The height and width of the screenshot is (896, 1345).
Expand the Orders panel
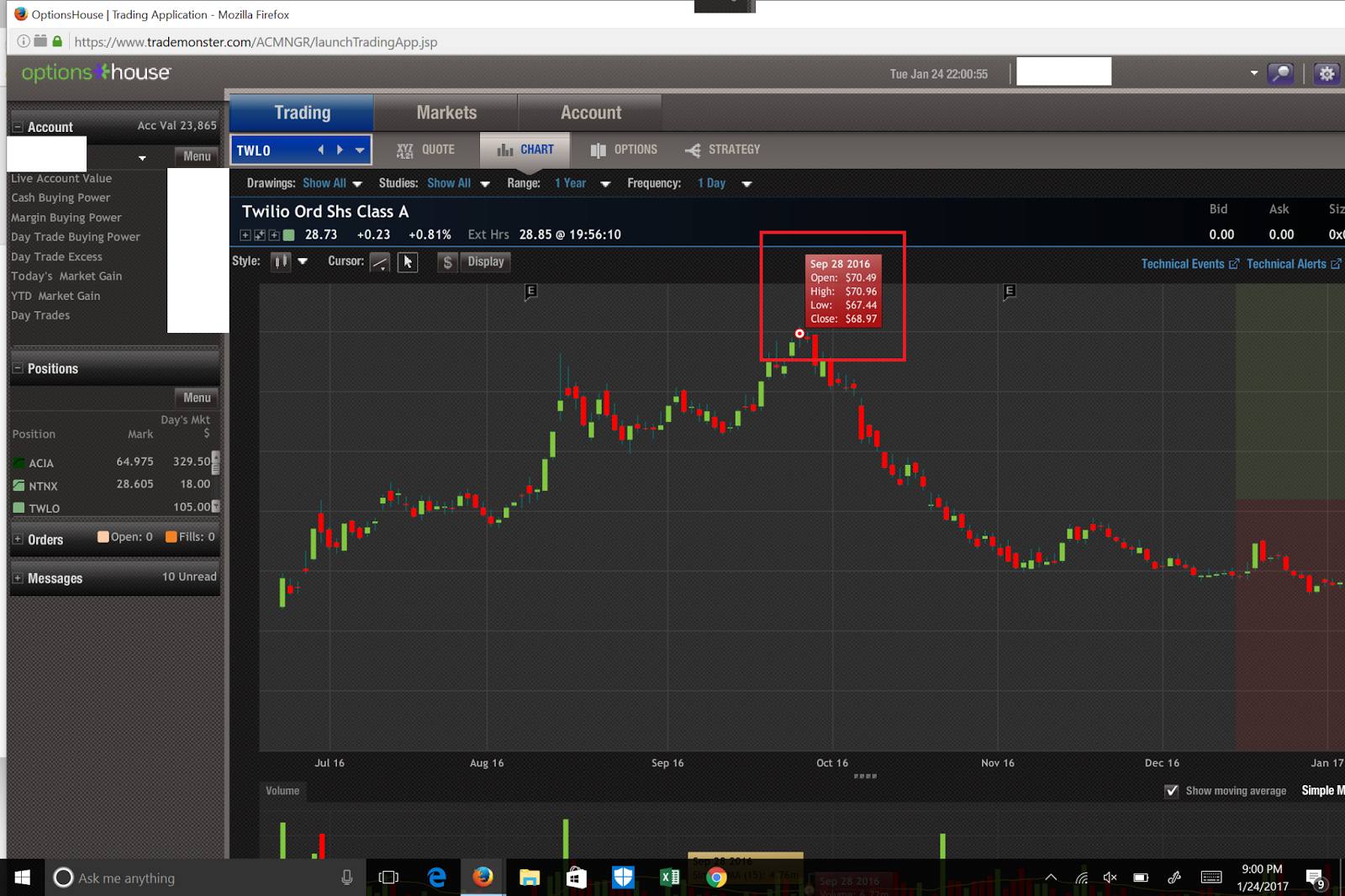pos(18,540)
